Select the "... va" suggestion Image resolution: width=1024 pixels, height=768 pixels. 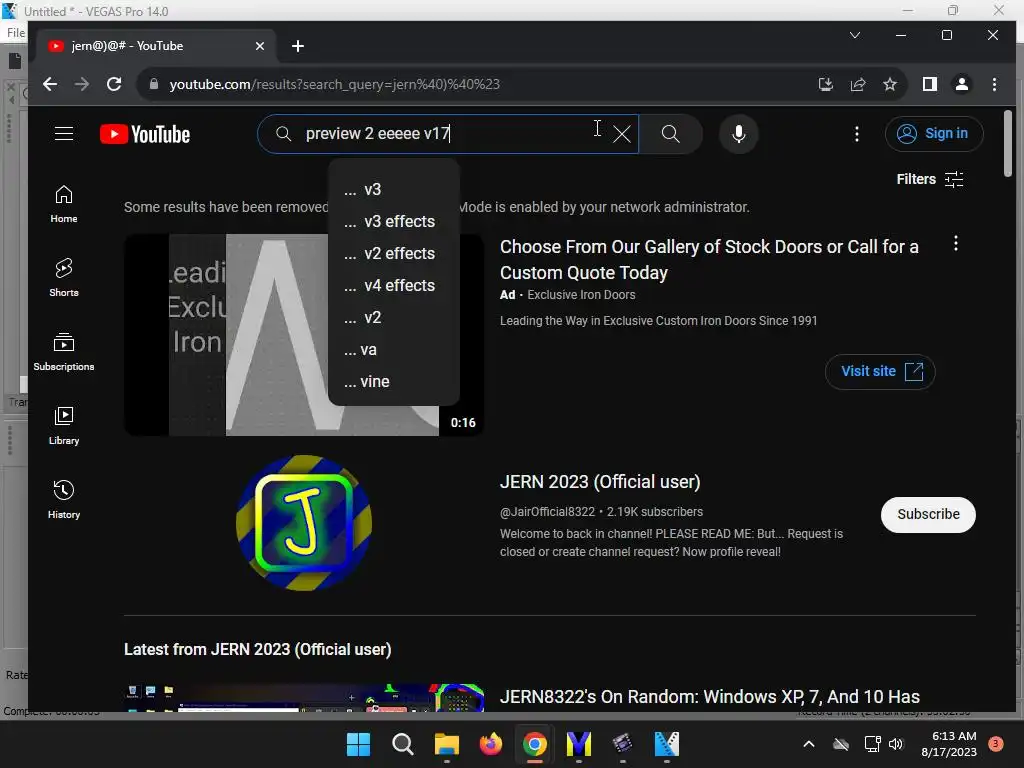click(394, 349)
